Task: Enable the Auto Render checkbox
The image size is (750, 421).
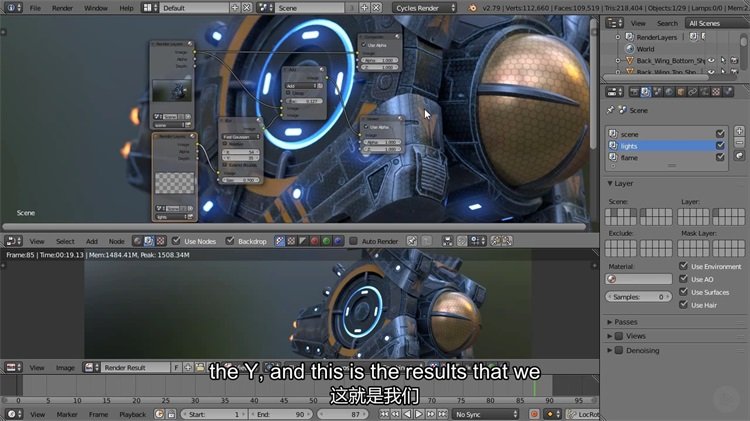Action: (x=353, y=241)
